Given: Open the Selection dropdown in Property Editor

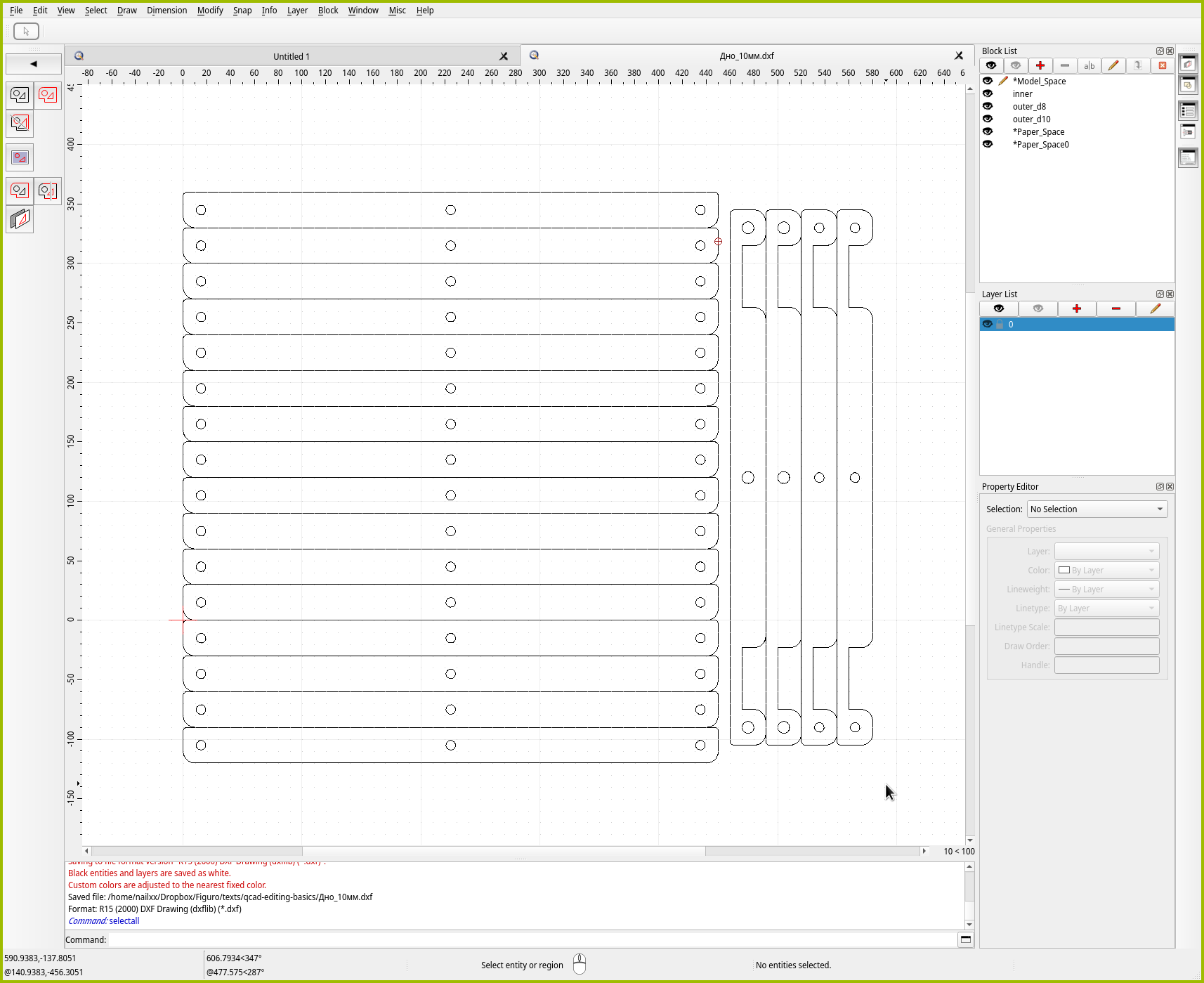Looking at the screenshot, I should 1097,509.
